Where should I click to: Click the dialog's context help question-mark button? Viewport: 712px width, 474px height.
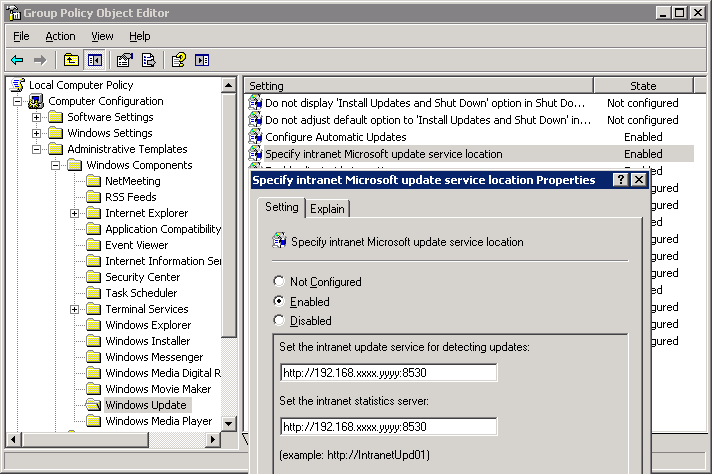pos(620,180)
